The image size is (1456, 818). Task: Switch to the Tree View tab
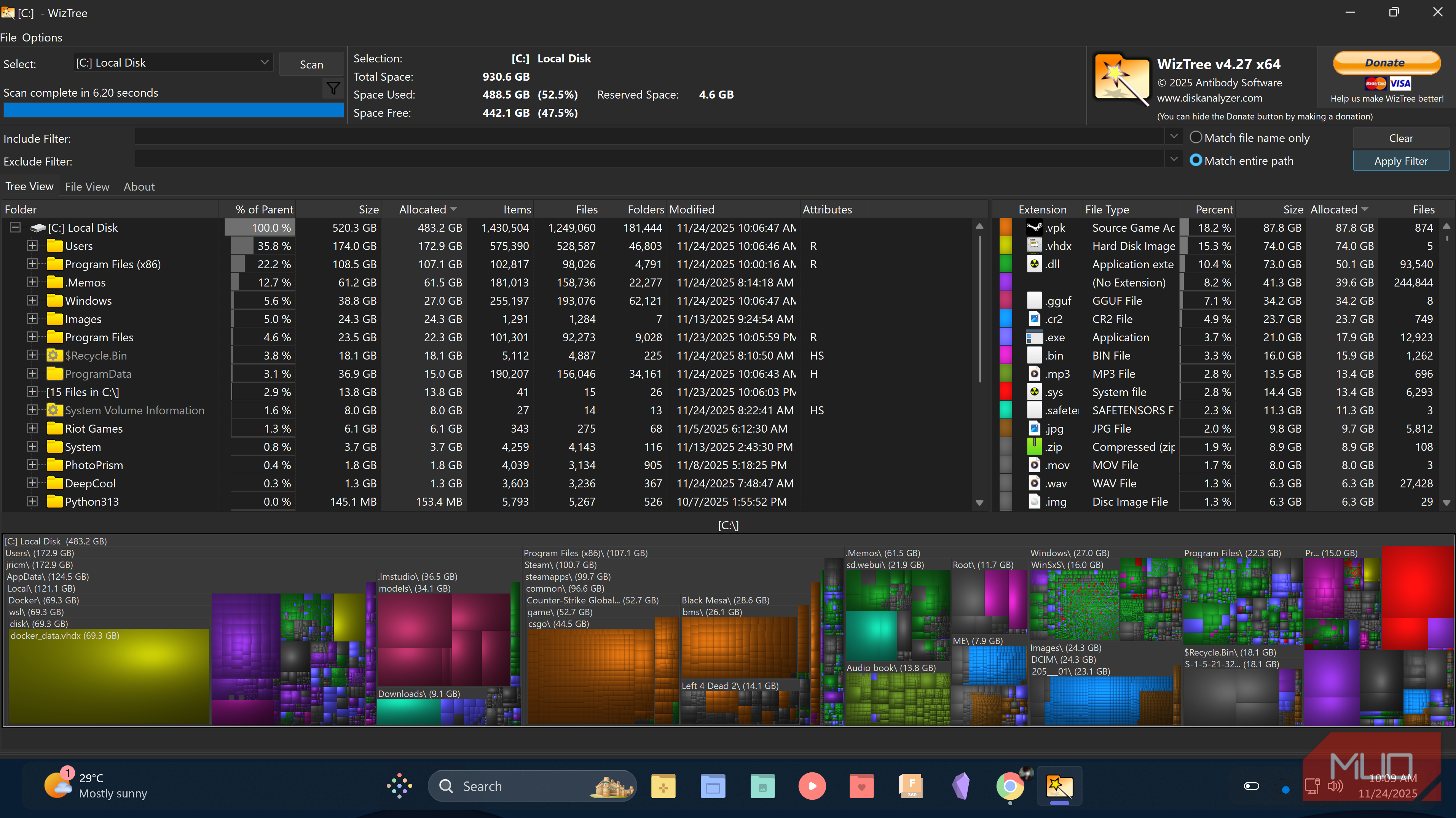click(29, 186)
